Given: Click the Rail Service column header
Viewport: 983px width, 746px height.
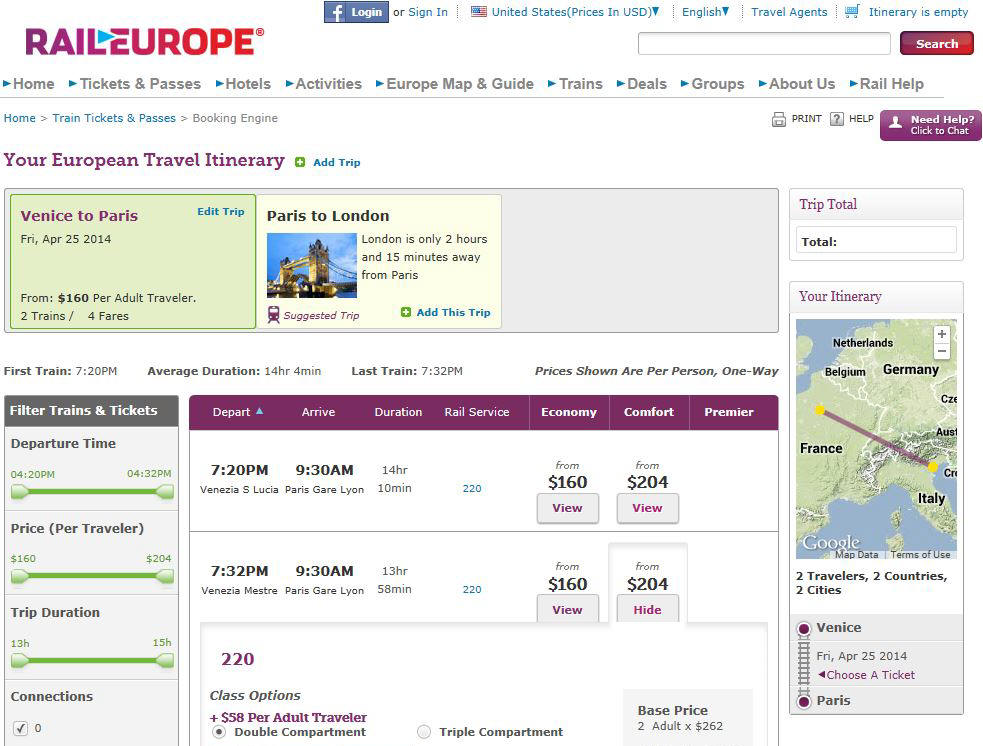Looking at the screenshot, I should [x=477, y=412].
